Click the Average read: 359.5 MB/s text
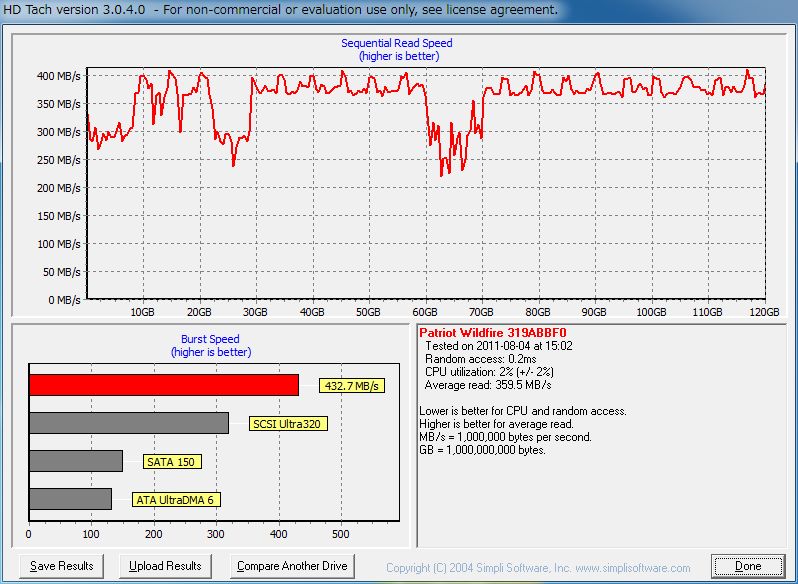Screen dimensions: 798x584 (488, 385)
